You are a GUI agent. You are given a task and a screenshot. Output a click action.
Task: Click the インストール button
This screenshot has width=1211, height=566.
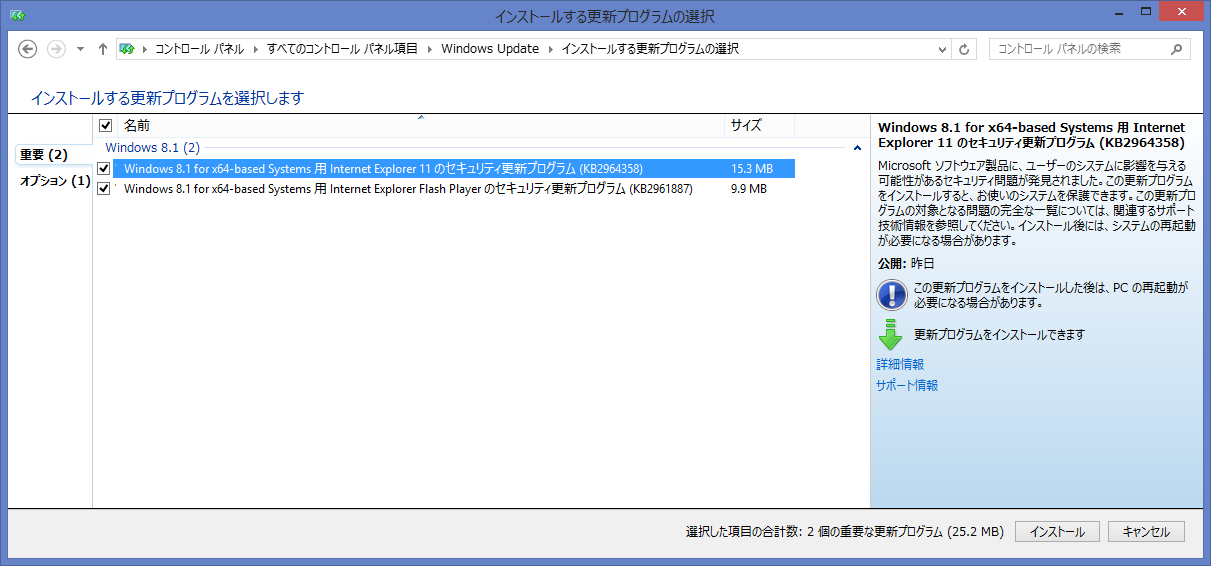point(1057,532)
